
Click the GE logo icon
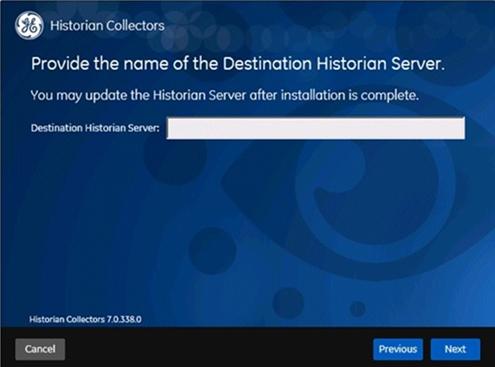29,26
